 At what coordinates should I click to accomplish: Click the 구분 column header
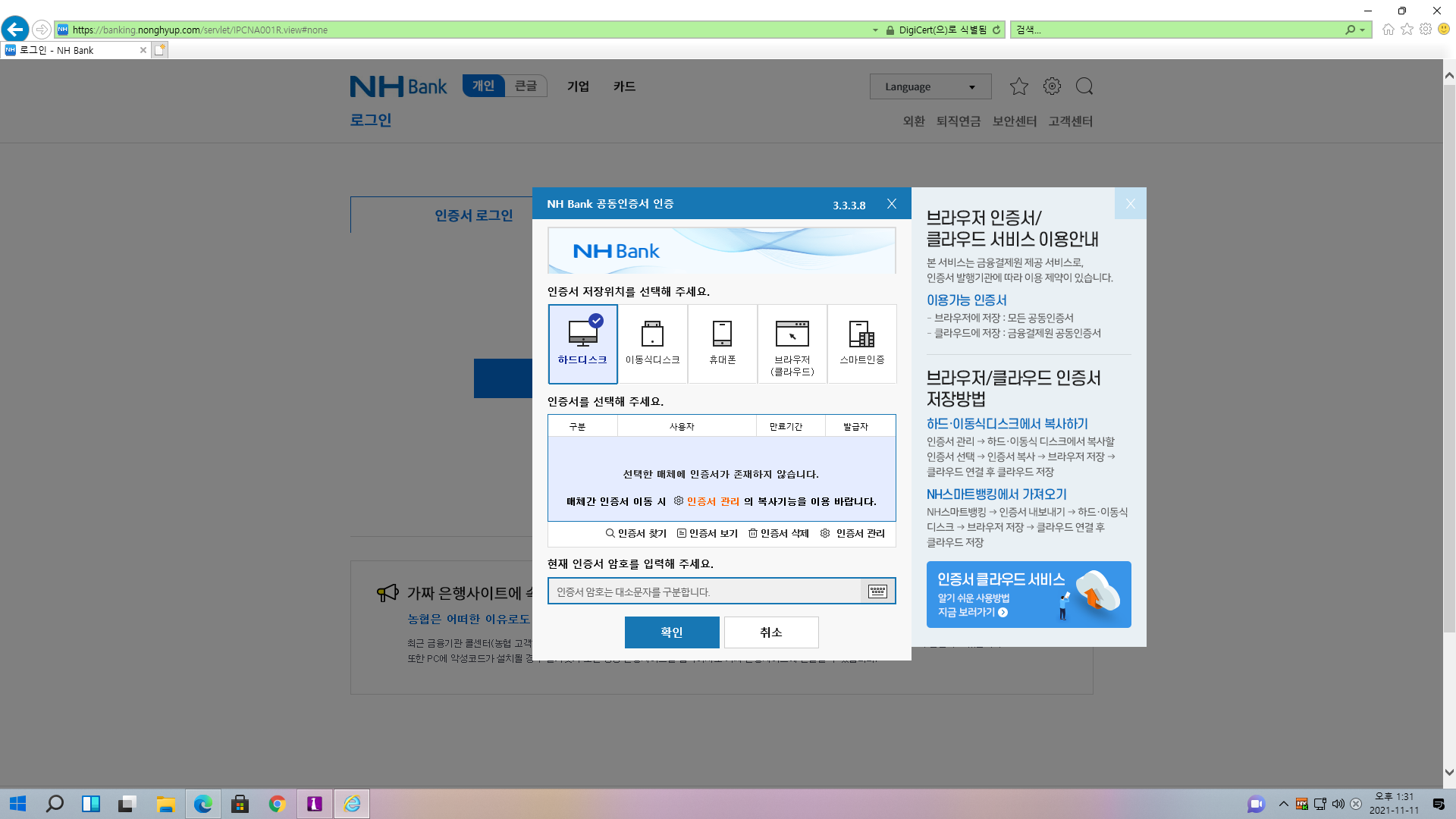pyautogui.click(x=577, y=426)
